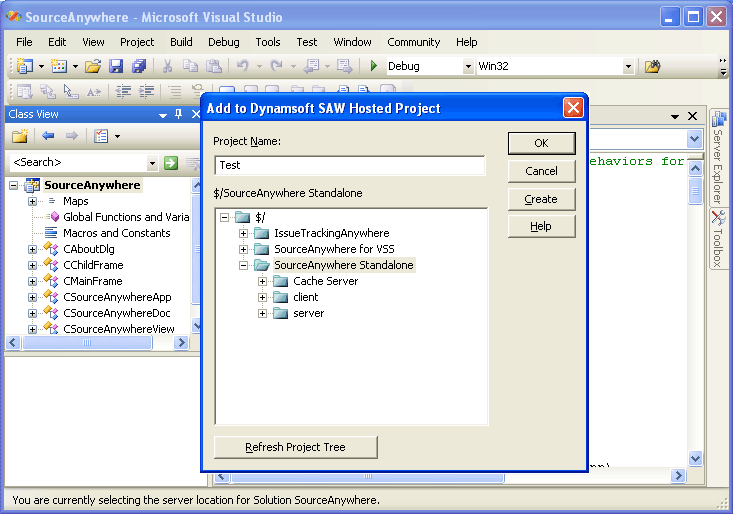Open the Win32 platform dropdown
The height and width of the screenshot is (514, 733).
(628, 67)
